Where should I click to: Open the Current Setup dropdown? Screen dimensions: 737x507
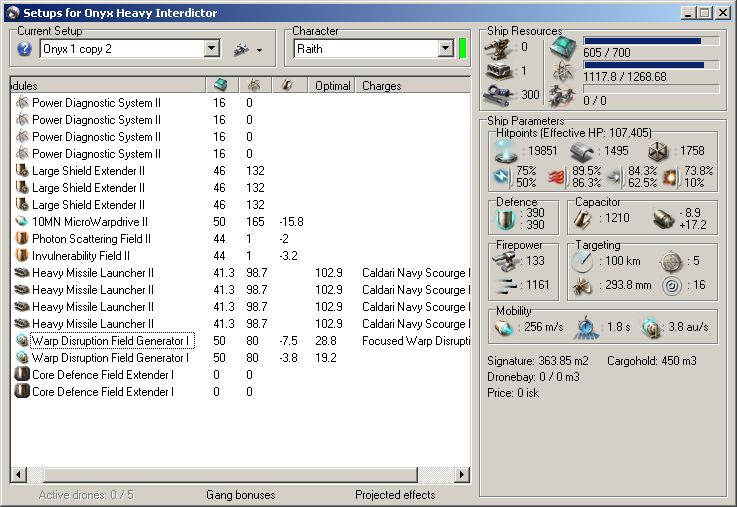[212, 48]
